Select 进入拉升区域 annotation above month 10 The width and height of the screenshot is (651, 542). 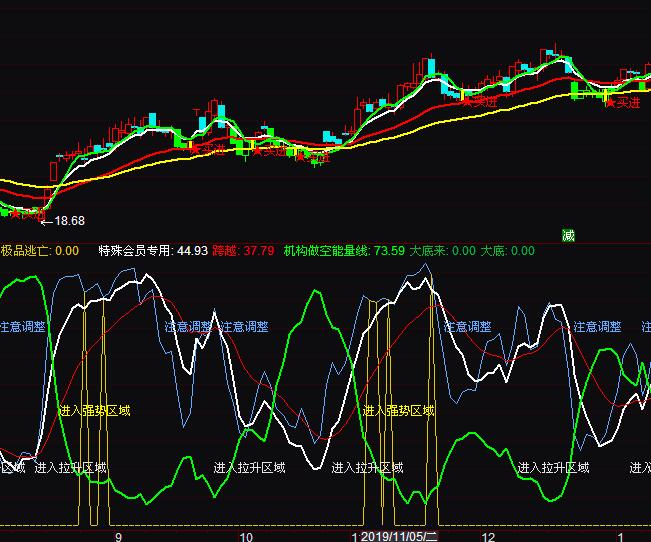249,467
